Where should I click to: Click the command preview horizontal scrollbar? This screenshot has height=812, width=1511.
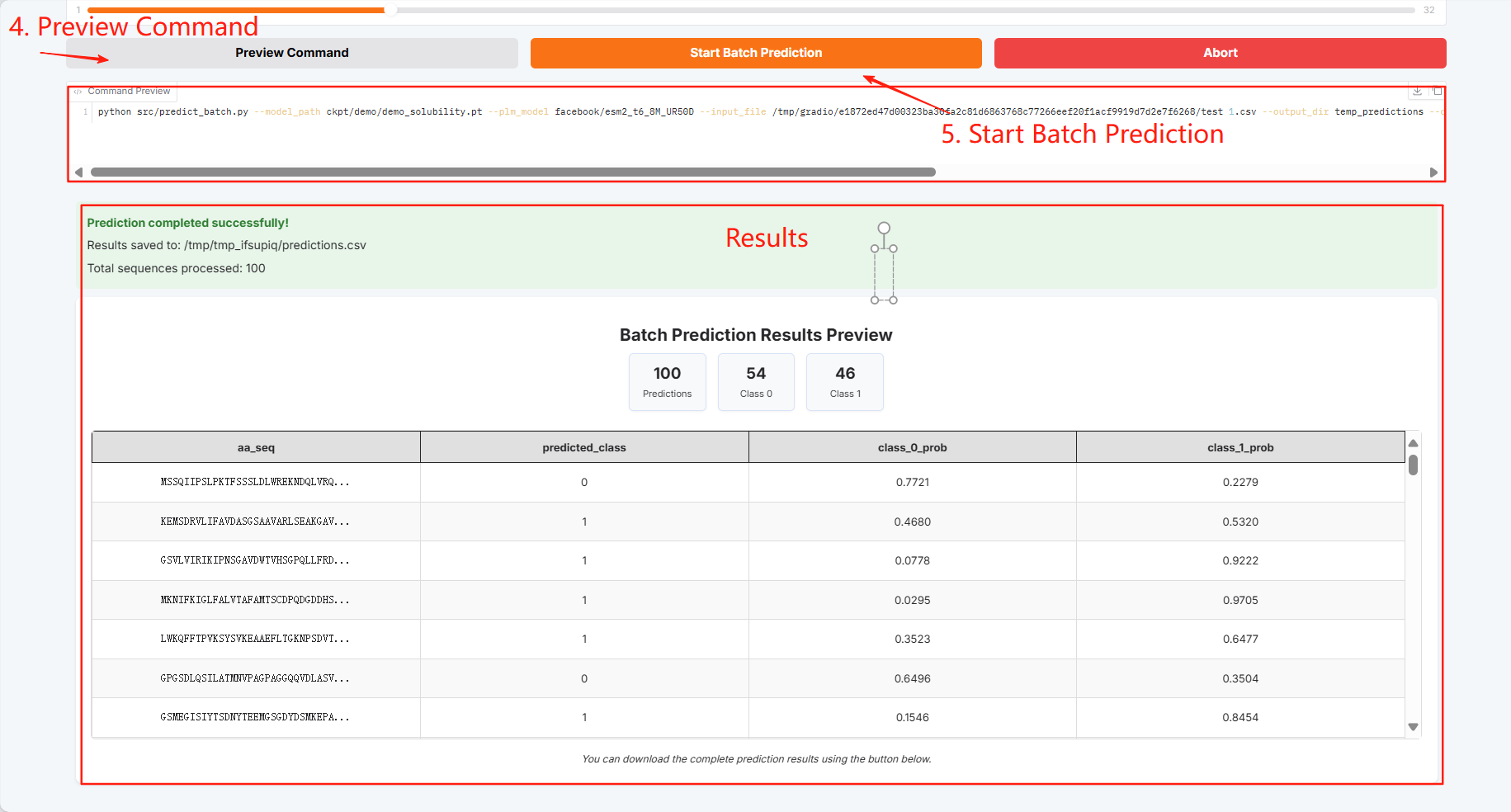[x=512, y=172]
